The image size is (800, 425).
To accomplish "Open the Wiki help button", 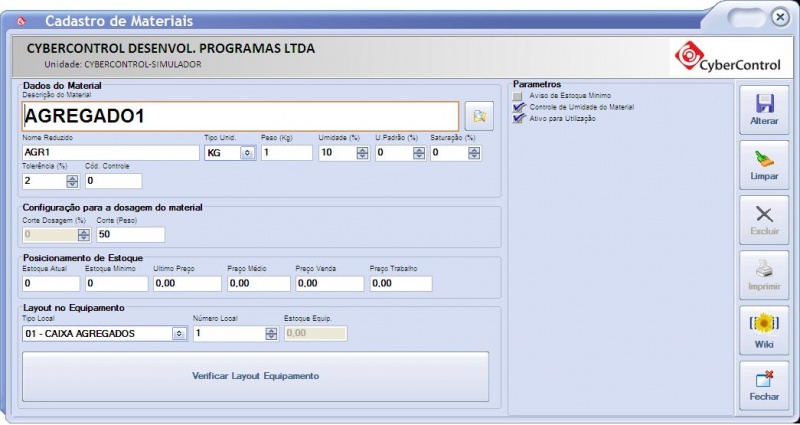I will (764, 331).
